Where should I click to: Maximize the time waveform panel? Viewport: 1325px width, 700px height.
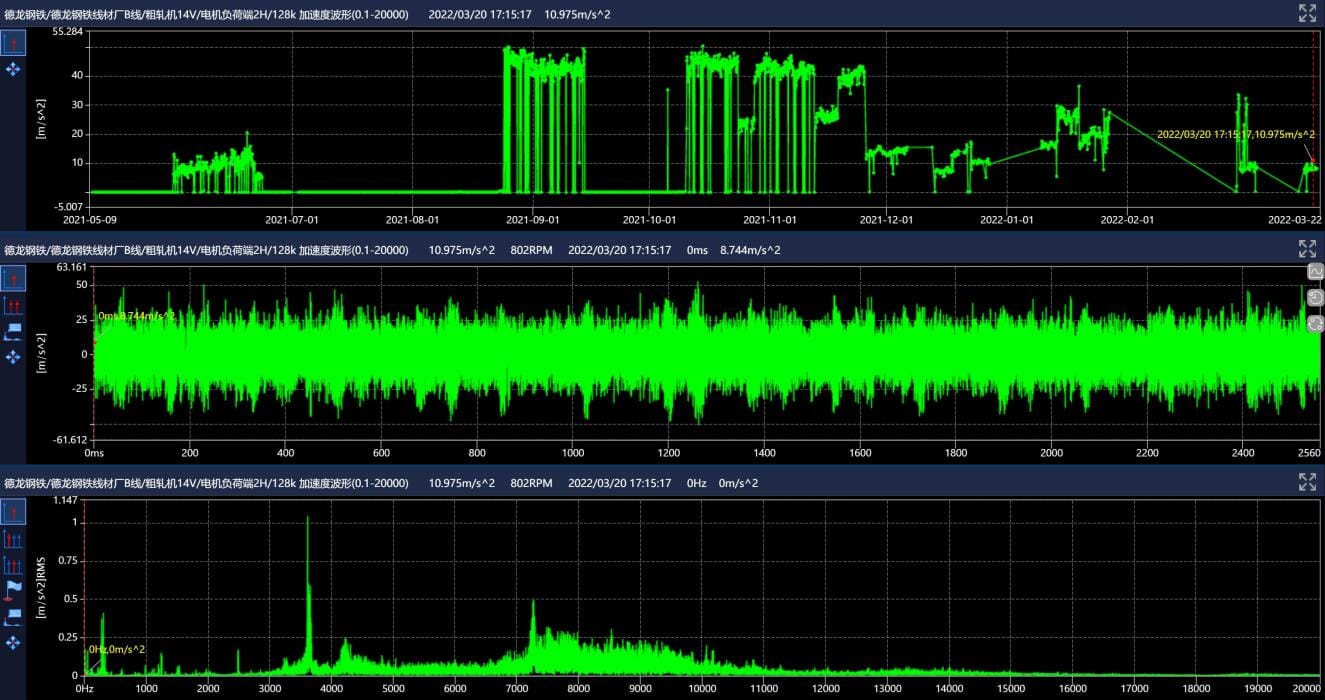(1307, 248)
